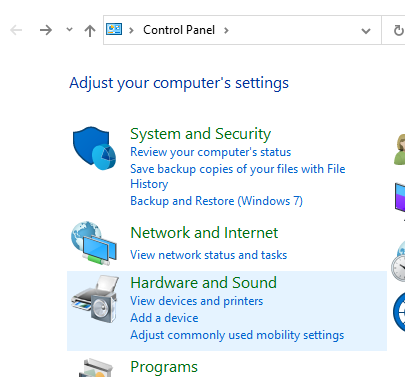This screenshot has width=405, height=377.
Task: Click Add a device link
Action: 164,318
